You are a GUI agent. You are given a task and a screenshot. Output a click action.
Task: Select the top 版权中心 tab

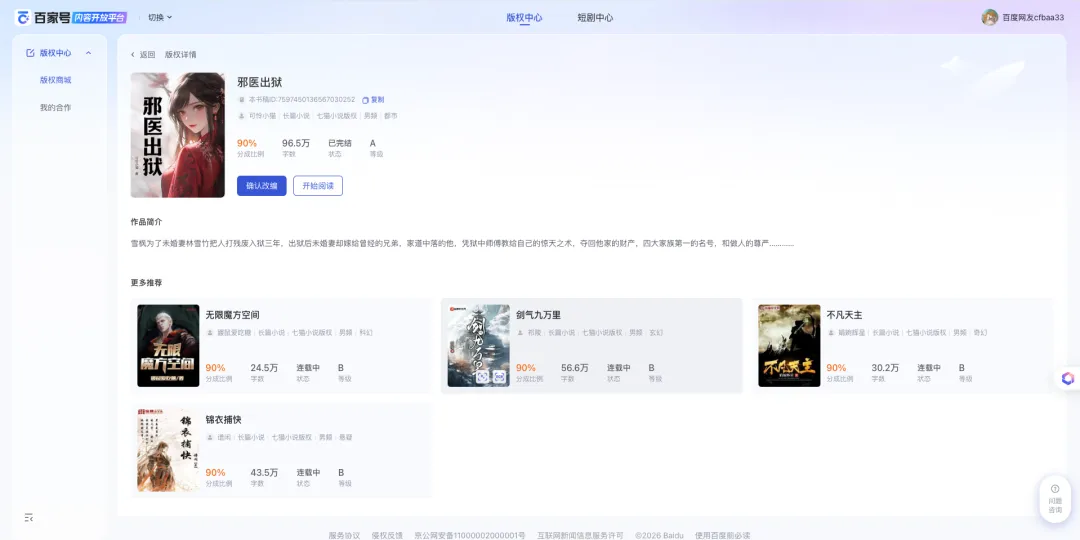524,17
